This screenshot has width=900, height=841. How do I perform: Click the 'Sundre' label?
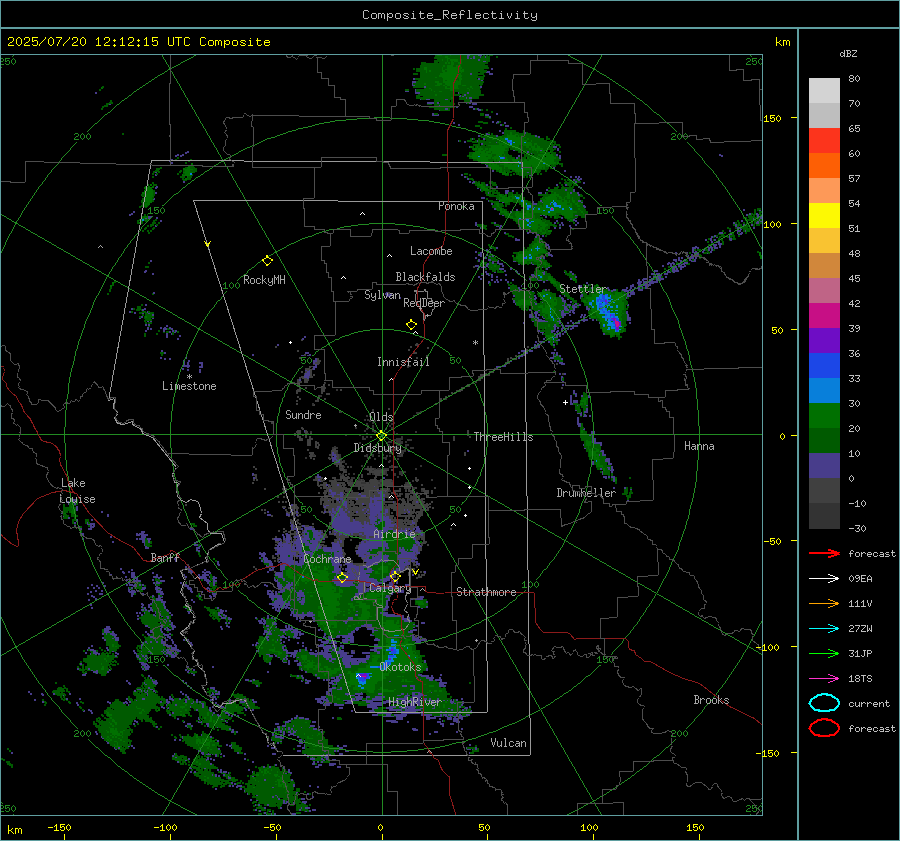[303, 414]
